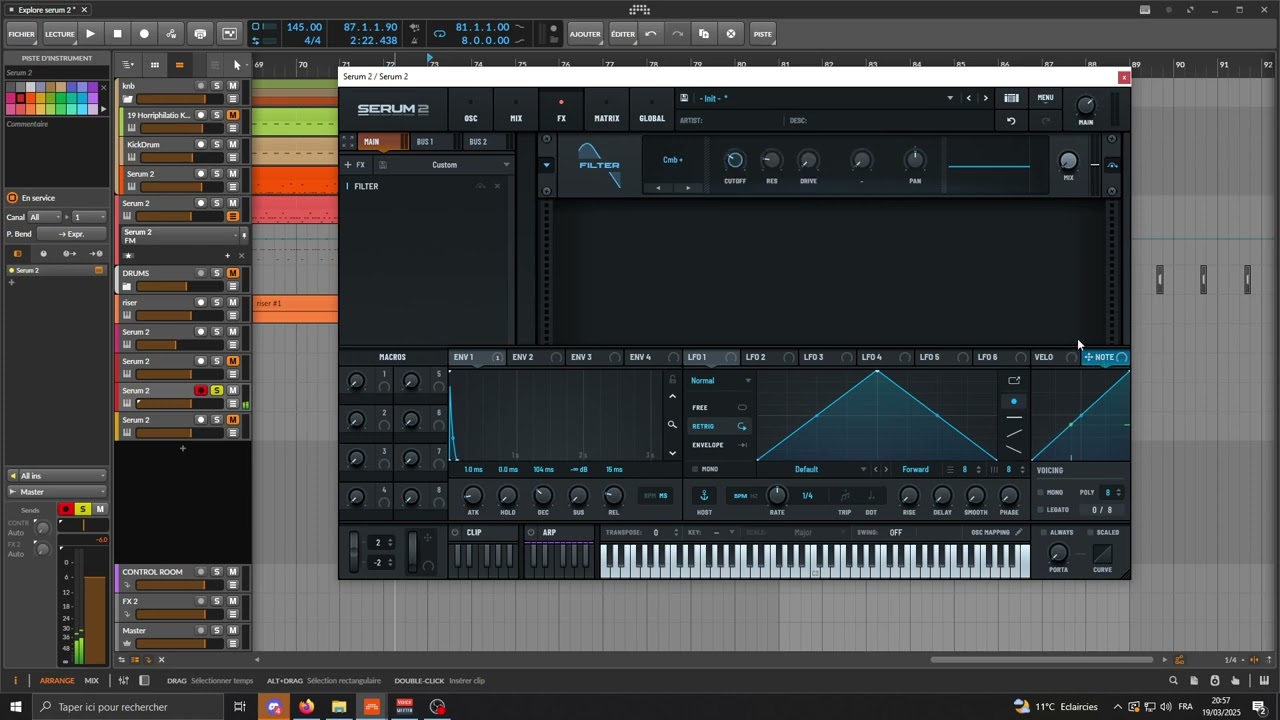Check the SCALED portamento option
Image resolution: width=1280 pixels, height=720 pixels.
(1090, 532)
